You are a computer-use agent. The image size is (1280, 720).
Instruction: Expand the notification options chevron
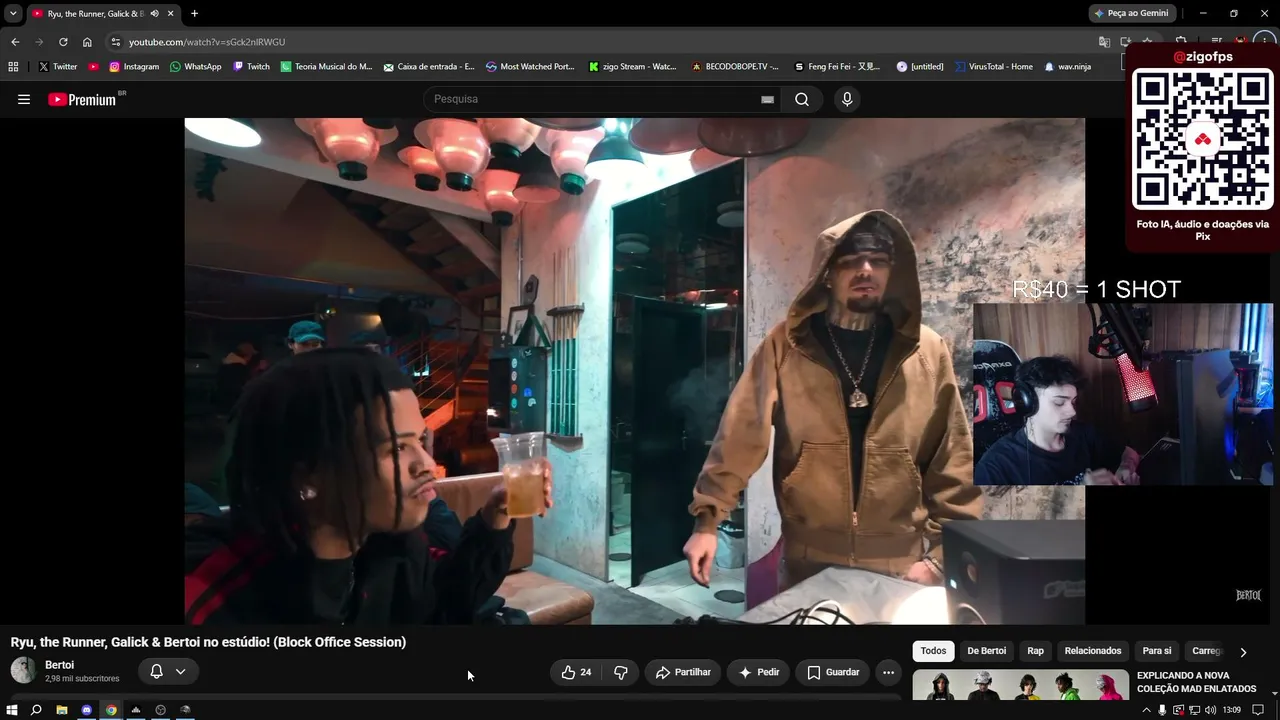[x=180, y=671]
